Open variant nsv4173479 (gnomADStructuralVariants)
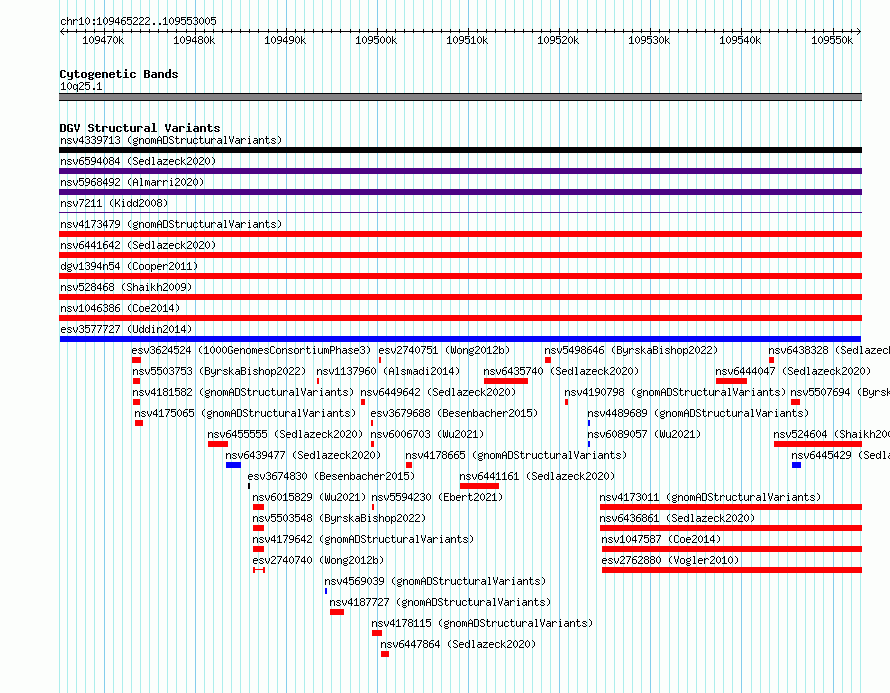The image size is (890, 693). coord(171,224)
